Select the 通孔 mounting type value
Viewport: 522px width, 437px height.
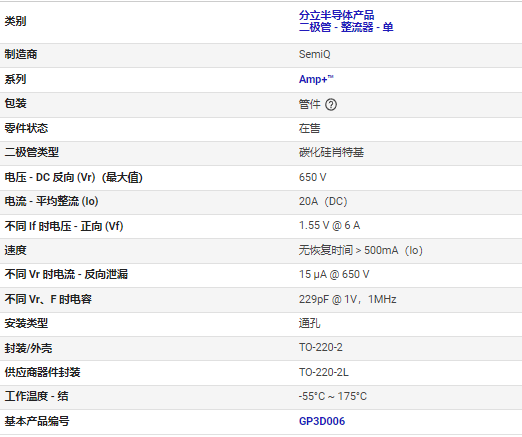pyautogui.click(x=309, y=323)
